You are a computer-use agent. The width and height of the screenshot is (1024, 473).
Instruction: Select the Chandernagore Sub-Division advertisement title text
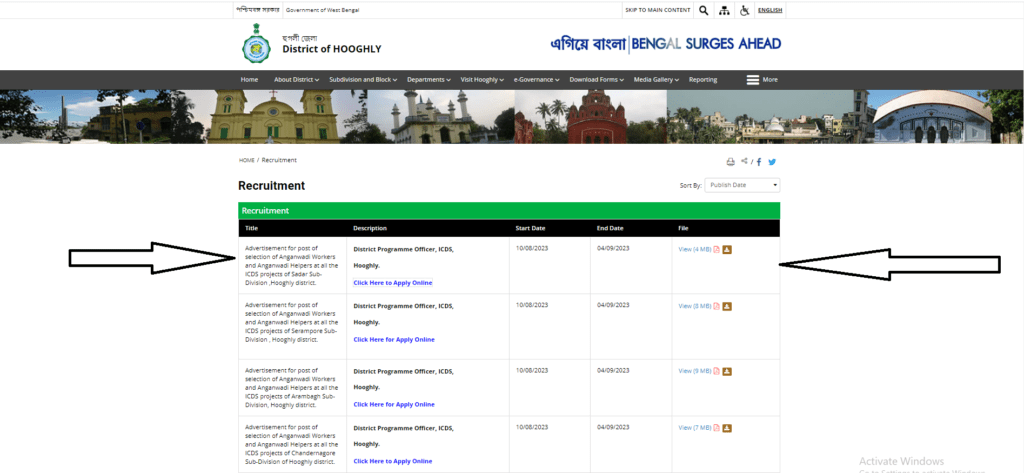[x=291, y=444]
